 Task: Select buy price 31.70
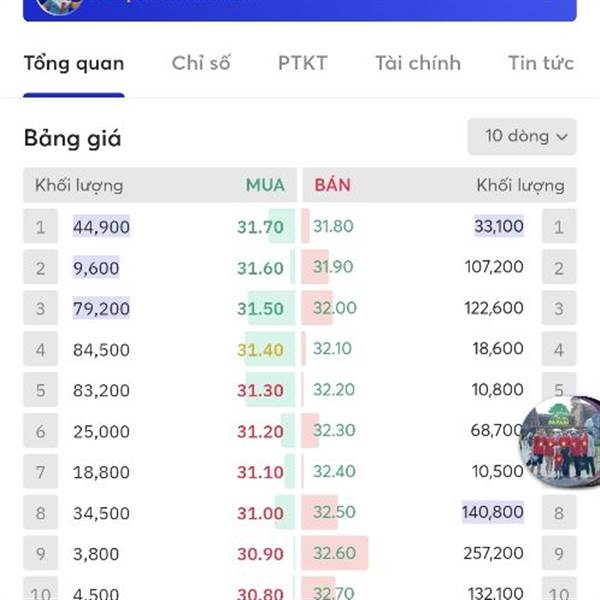pyautogui.click(x=260, y=227)
